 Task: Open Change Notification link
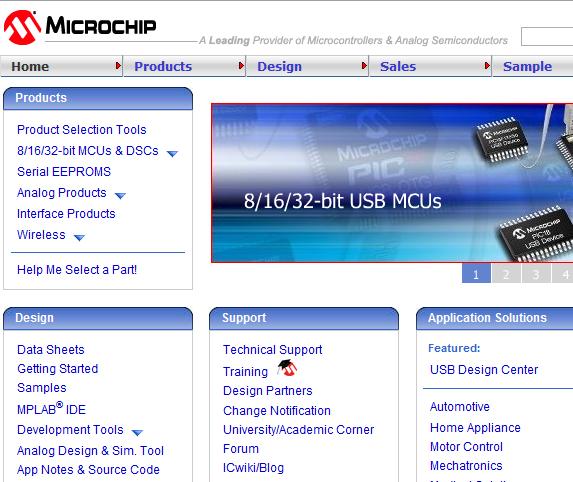[277, 411]
